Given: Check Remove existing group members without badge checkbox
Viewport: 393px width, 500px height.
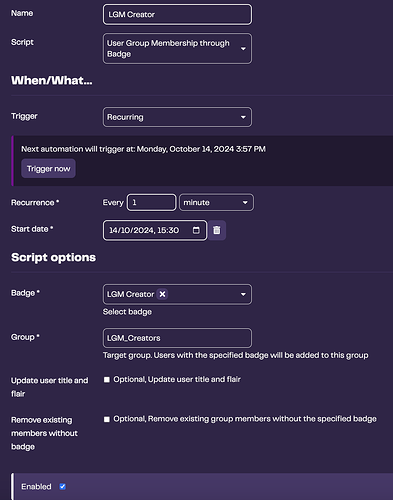Looking at the screenshot, I should point(107,419).
